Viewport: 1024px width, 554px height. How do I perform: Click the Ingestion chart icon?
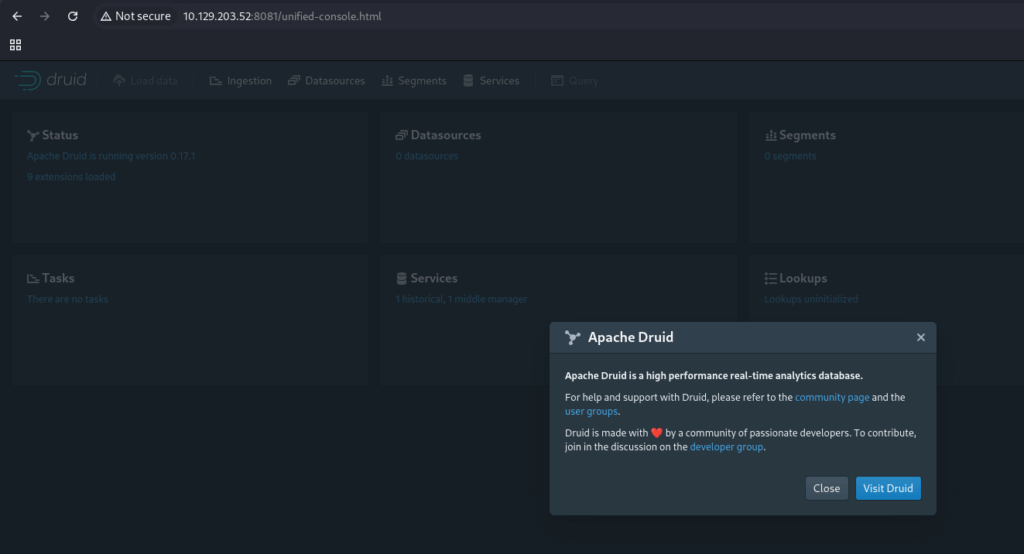pos(216,80)
